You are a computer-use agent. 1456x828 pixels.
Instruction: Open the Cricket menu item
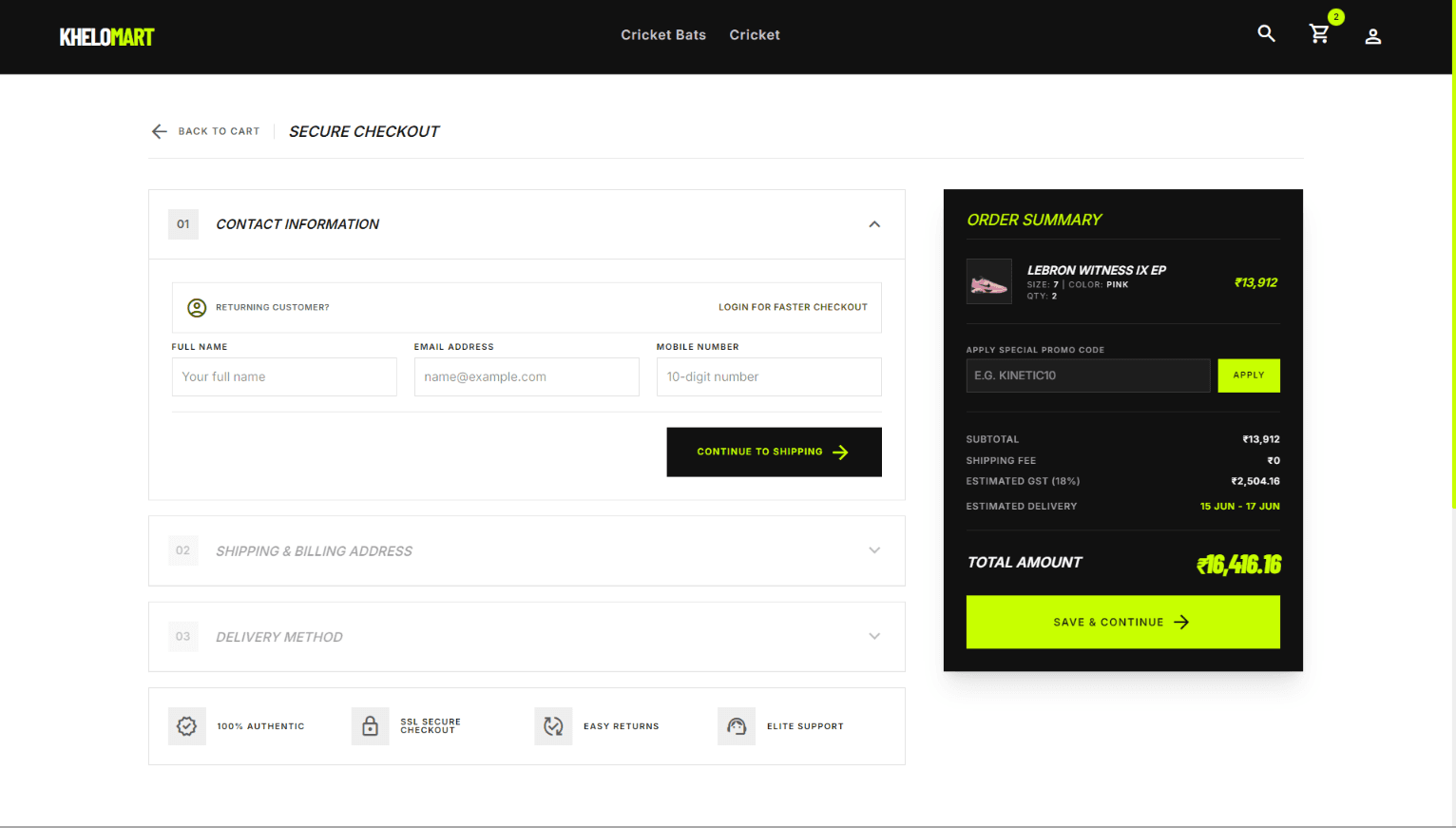coord(755,35)
